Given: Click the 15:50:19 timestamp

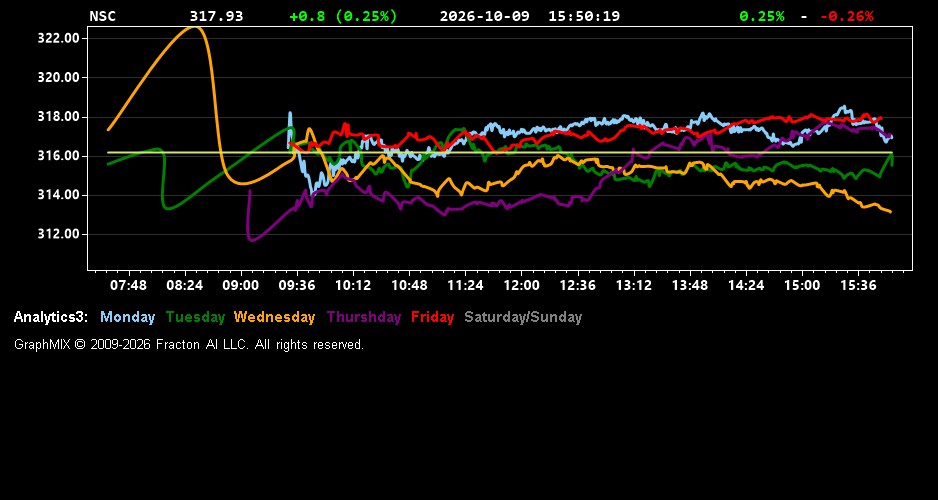Looking at the screenshot, I should [584, 16].
